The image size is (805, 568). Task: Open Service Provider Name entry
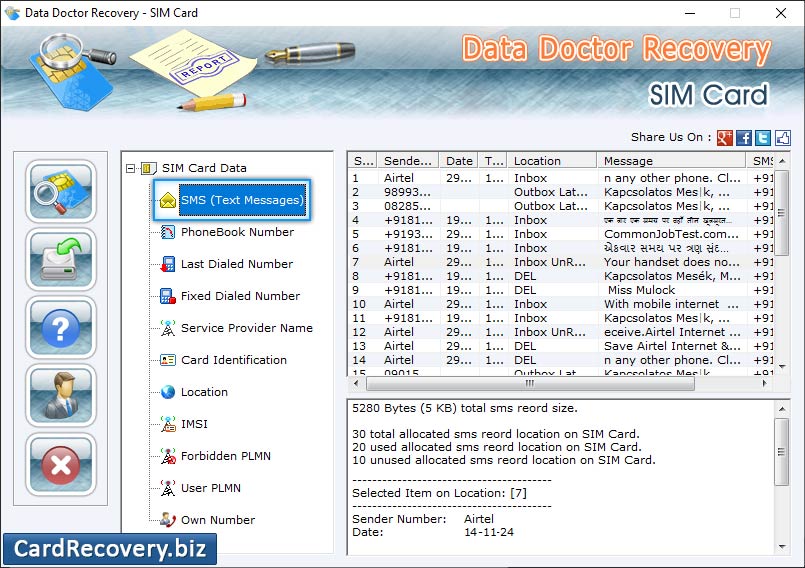246,328
